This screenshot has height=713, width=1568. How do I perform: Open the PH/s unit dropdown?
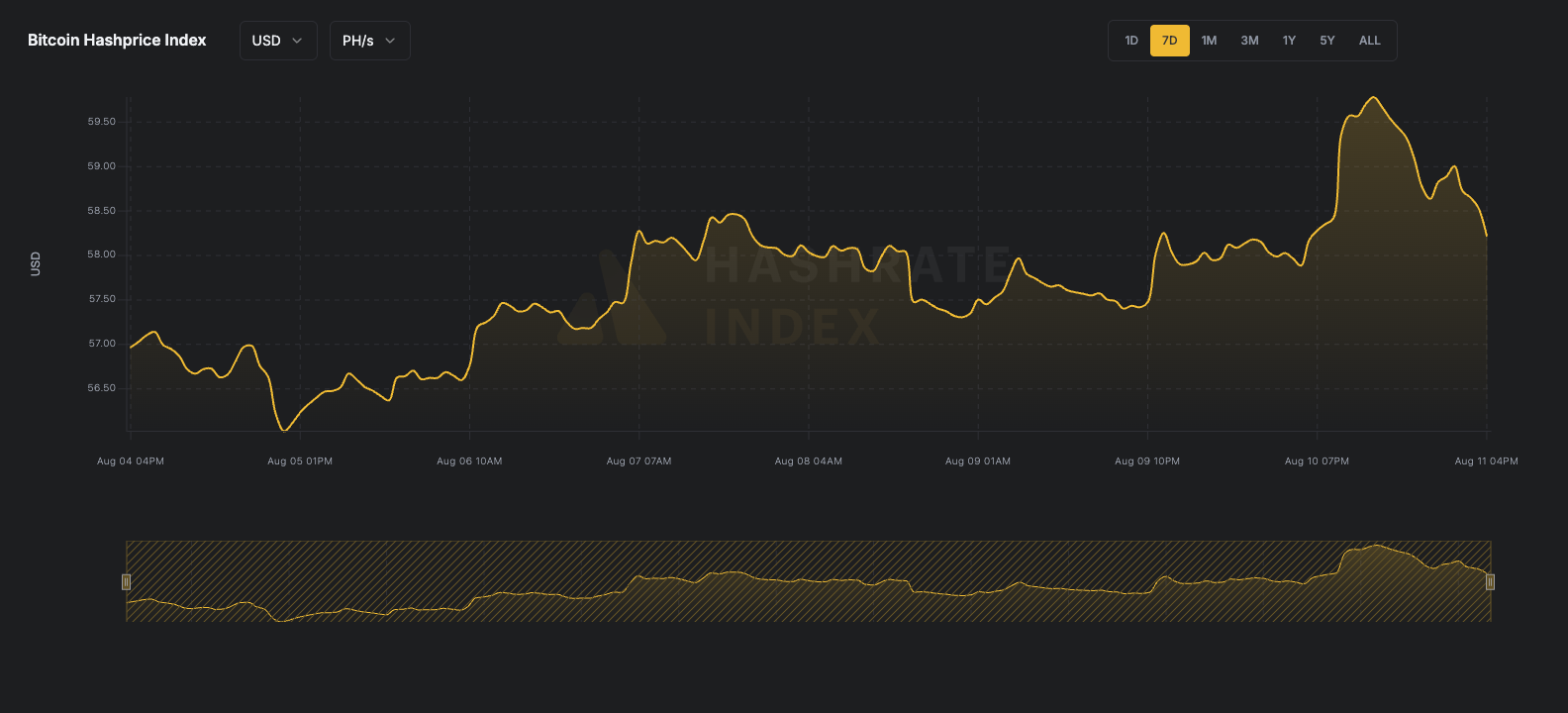pyautogui.click(x=369, y=41)
